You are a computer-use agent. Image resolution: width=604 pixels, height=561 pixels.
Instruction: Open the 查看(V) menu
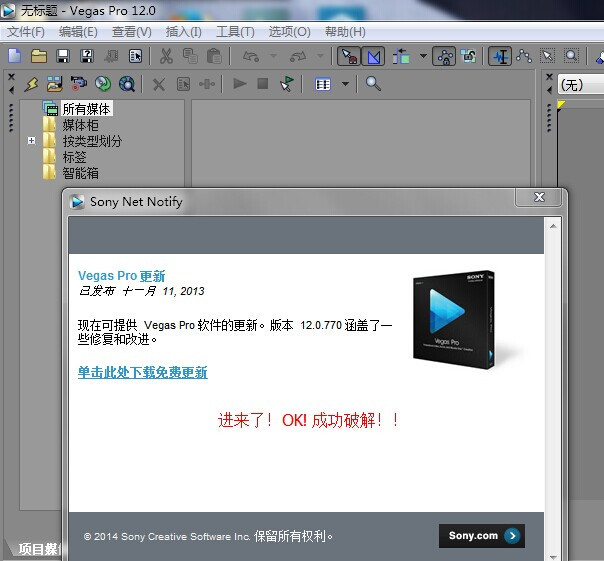pyautogui.click(x=131, y=32)
